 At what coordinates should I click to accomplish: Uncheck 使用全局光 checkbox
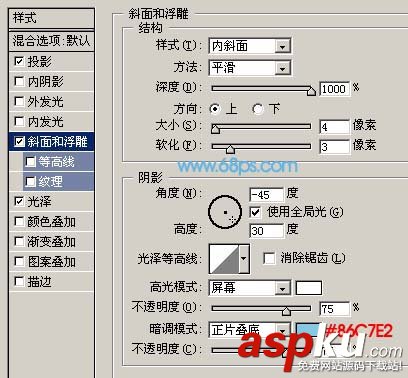point(255,212)
